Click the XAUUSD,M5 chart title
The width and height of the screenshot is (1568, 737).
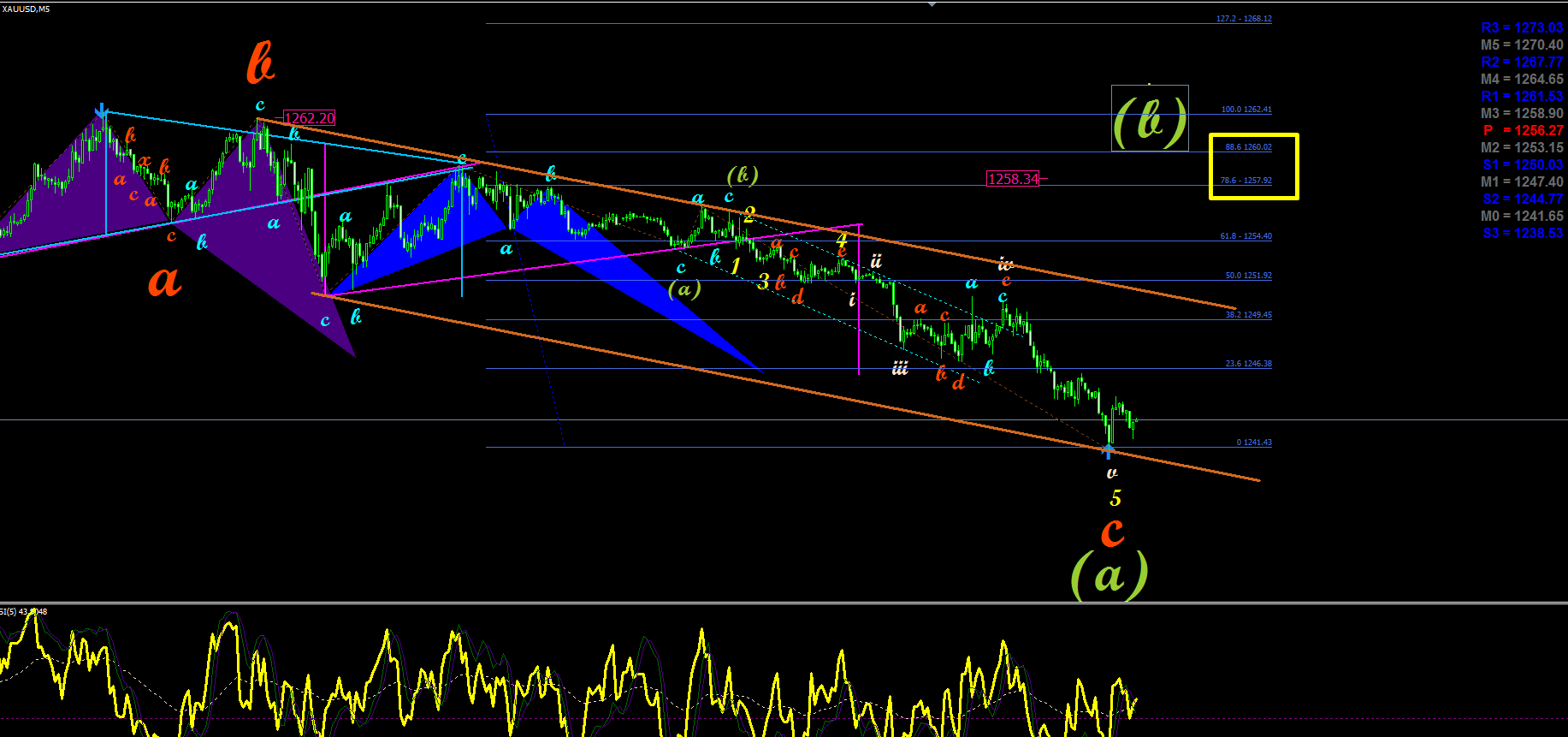[x=26, y=9]
